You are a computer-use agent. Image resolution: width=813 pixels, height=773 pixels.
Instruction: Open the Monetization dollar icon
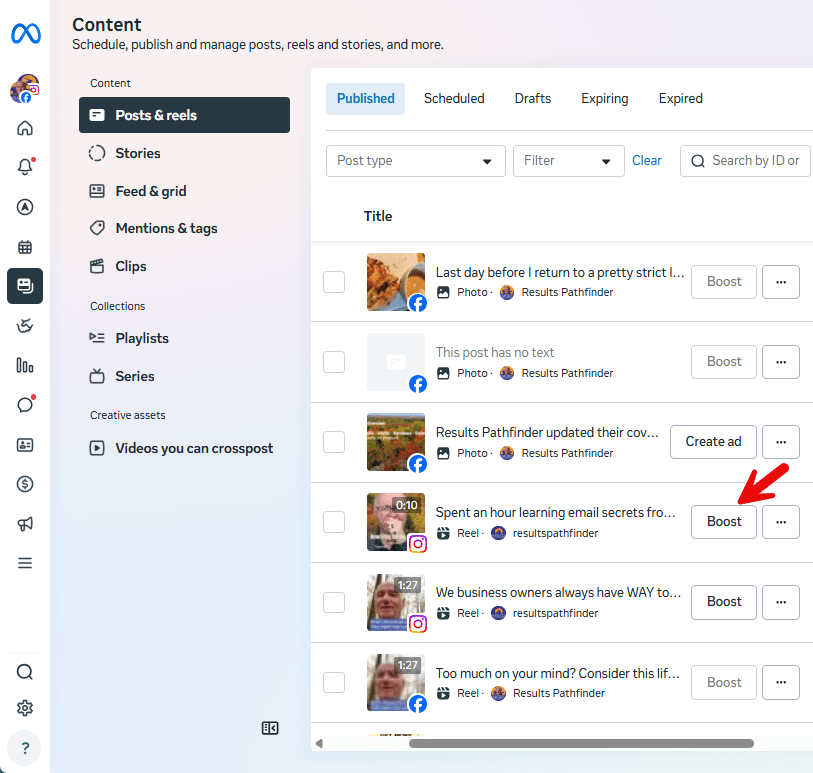(25, 484)
